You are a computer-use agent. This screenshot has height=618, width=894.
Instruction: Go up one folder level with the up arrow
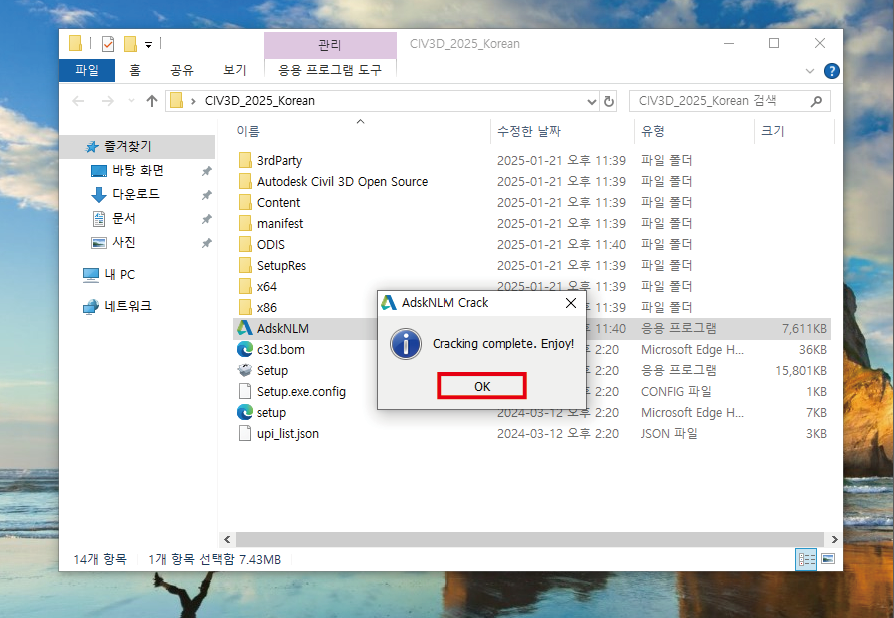coord(152,101)
